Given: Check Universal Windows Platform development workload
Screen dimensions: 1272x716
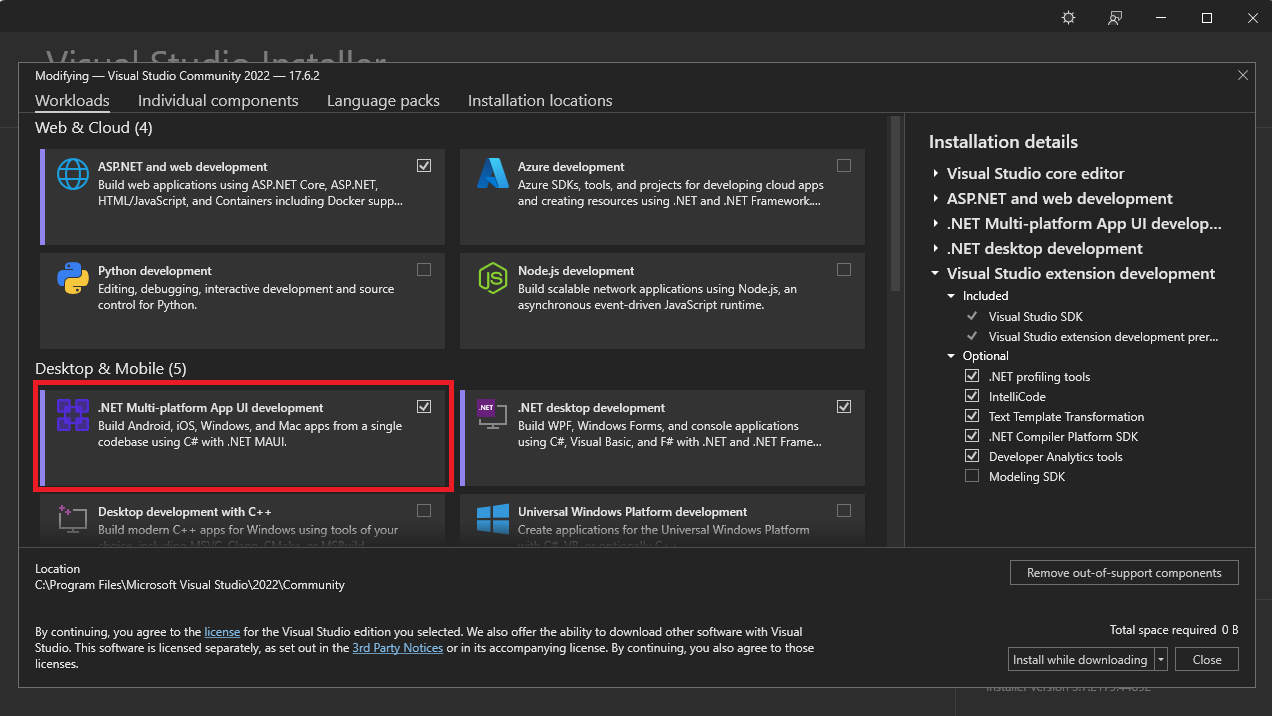Looking at the screenshot, I should [844, 511].
